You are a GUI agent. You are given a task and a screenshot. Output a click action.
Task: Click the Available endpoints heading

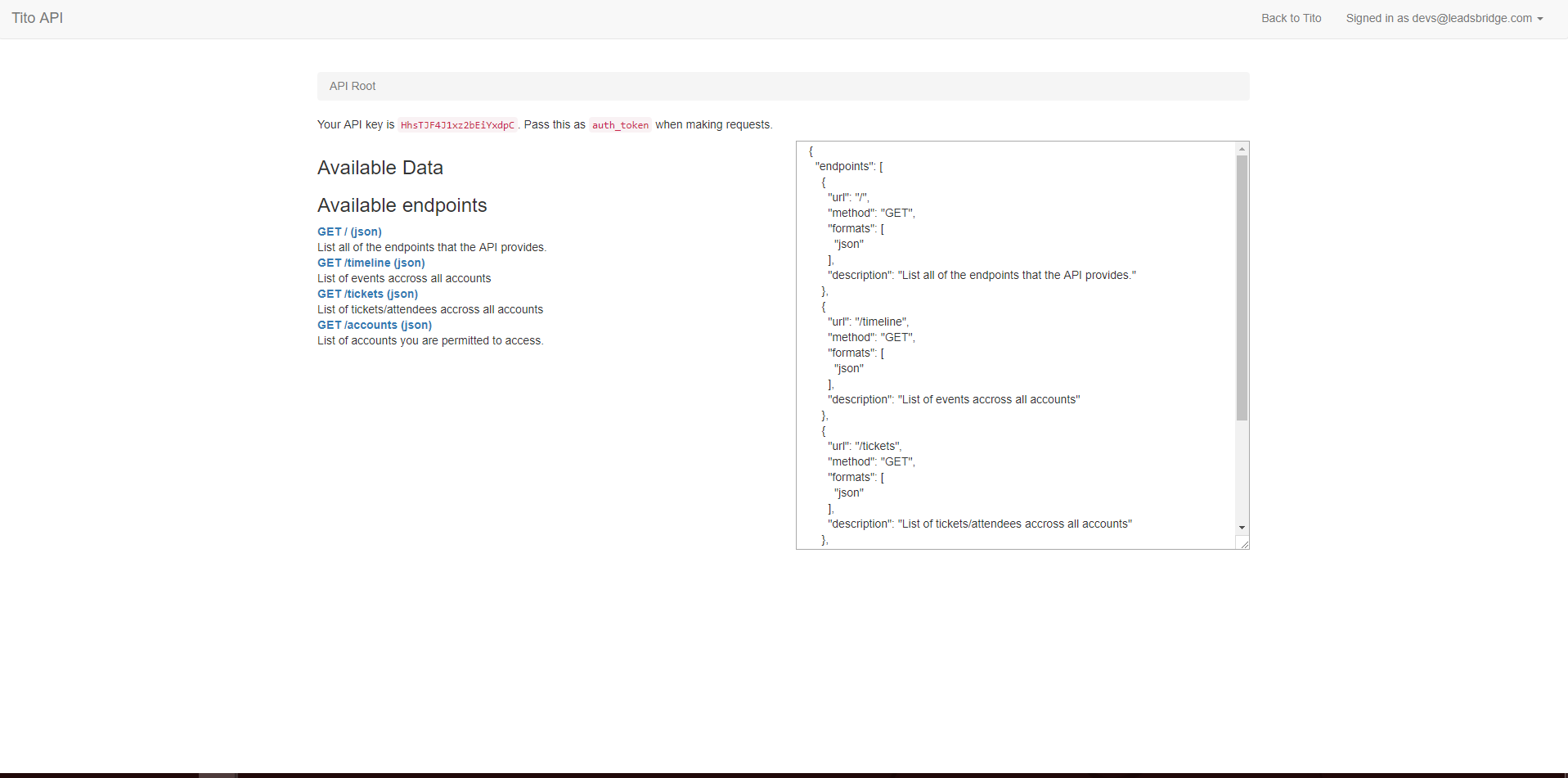(402, 205)
